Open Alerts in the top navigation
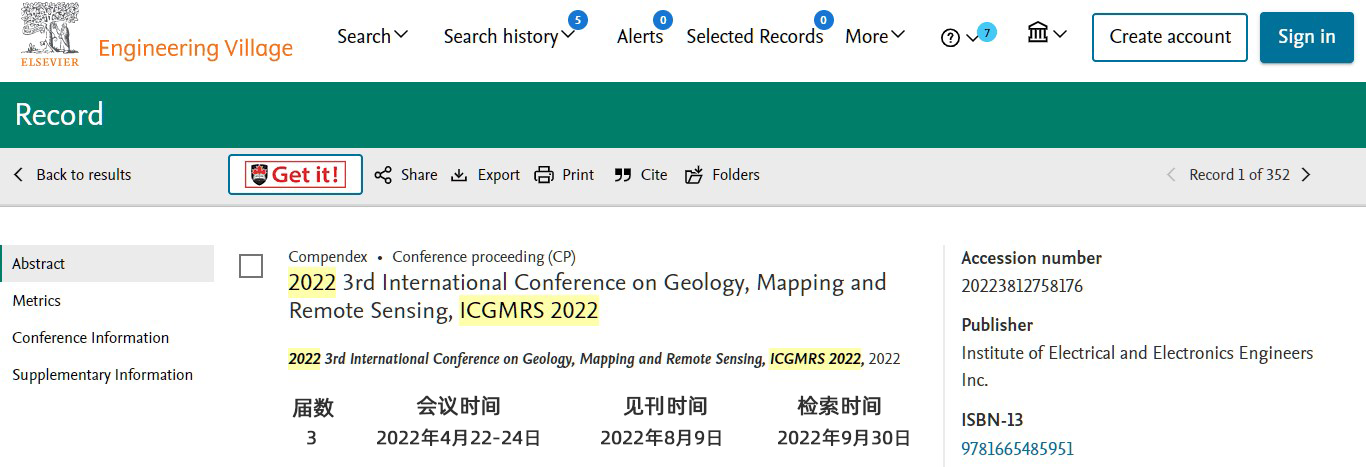 coord(640,36)
